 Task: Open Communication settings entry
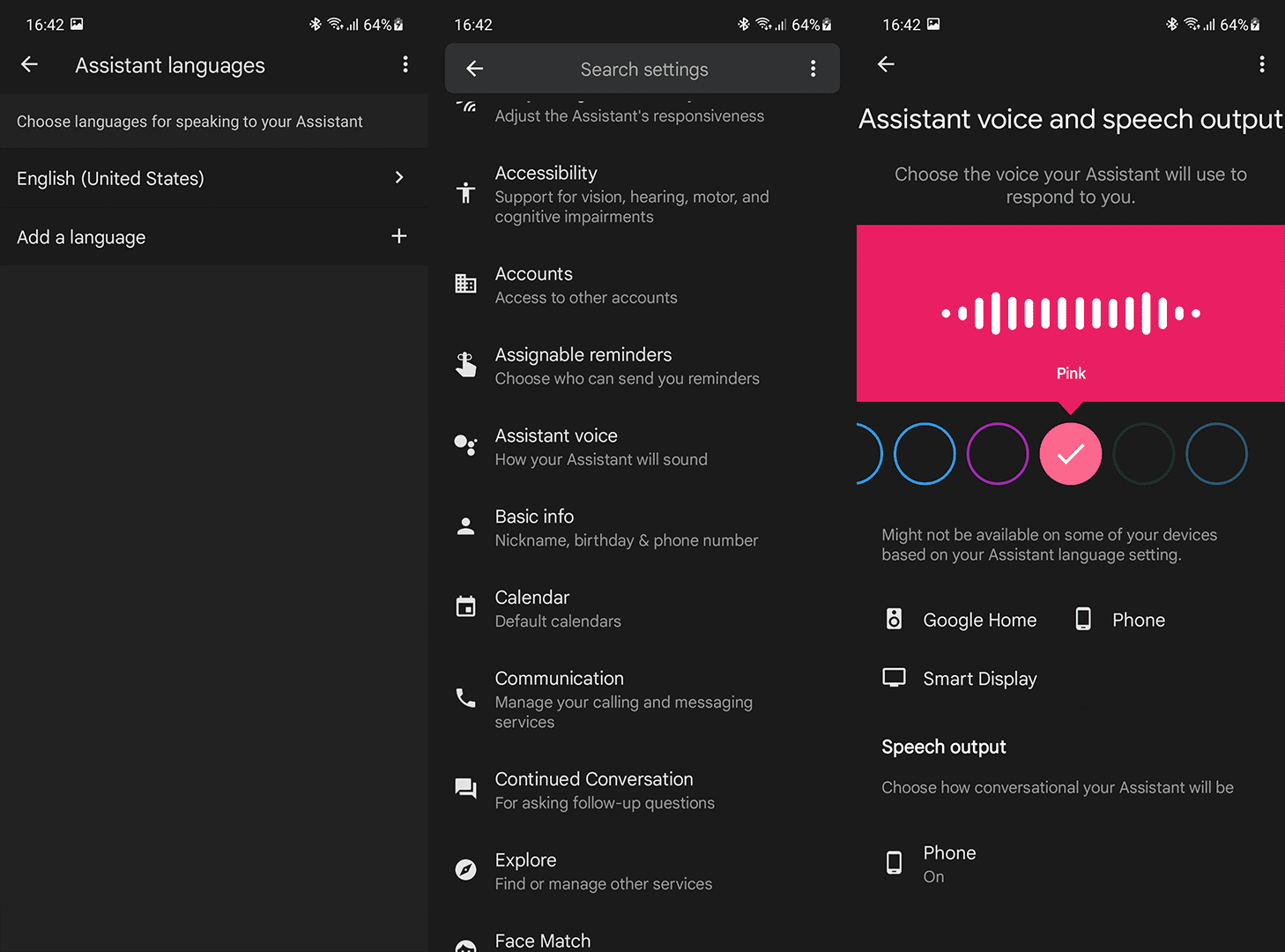pyautogui.click(x=642, y=700)
